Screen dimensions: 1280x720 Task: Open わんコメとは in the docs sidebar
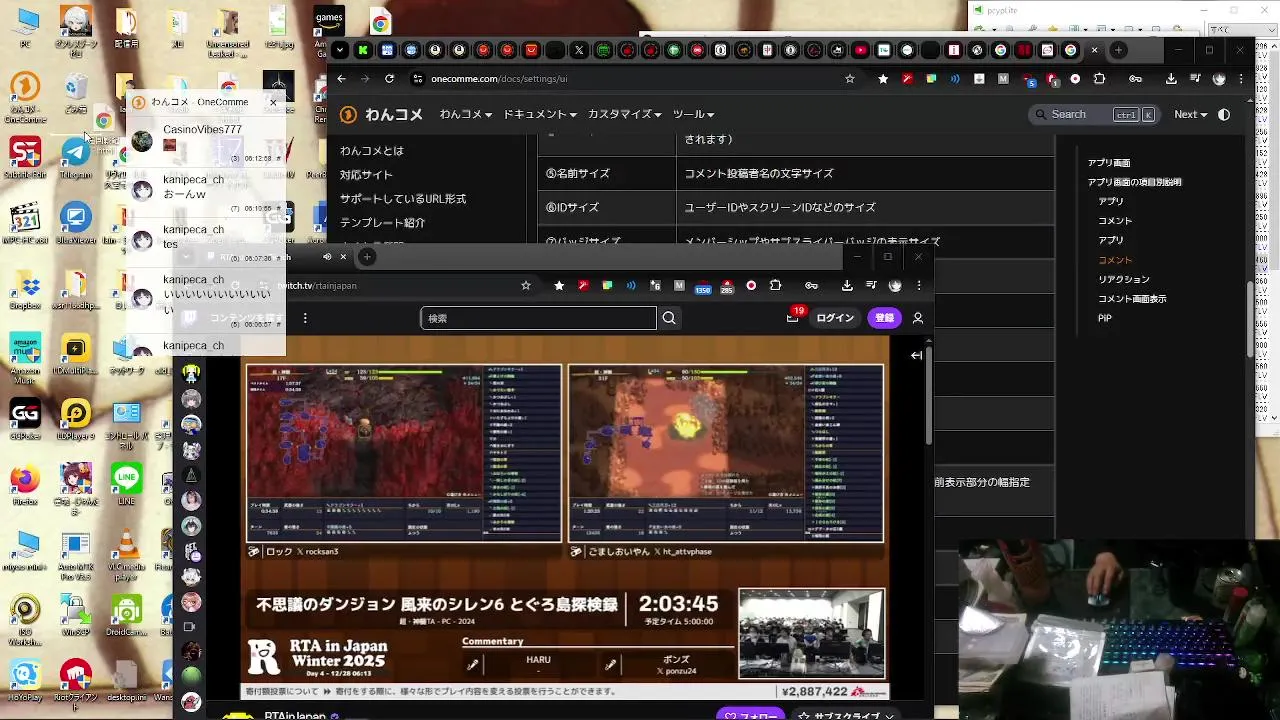tap(372, 151)
